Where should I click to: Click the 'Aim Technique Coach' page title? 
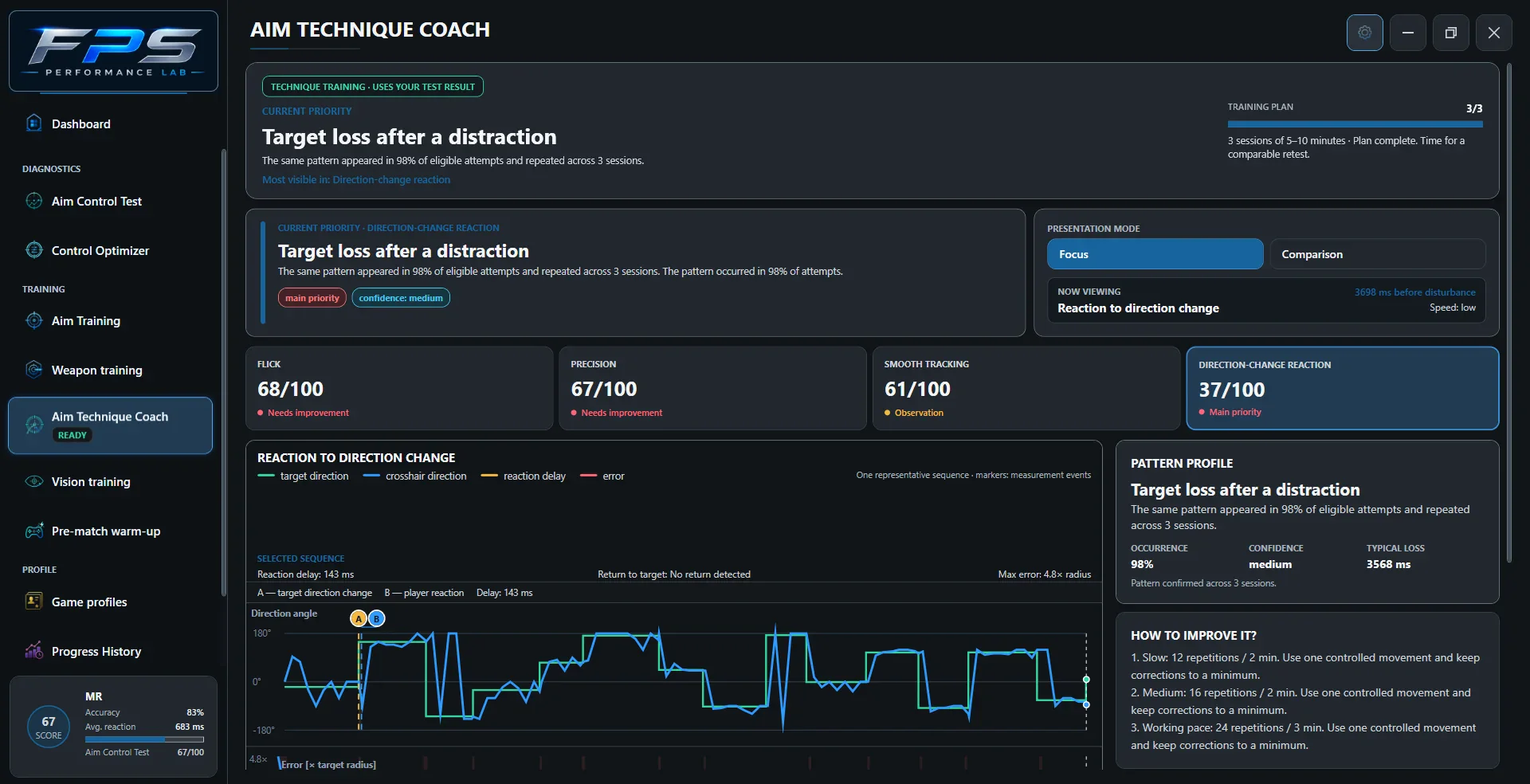coord(370,30)
